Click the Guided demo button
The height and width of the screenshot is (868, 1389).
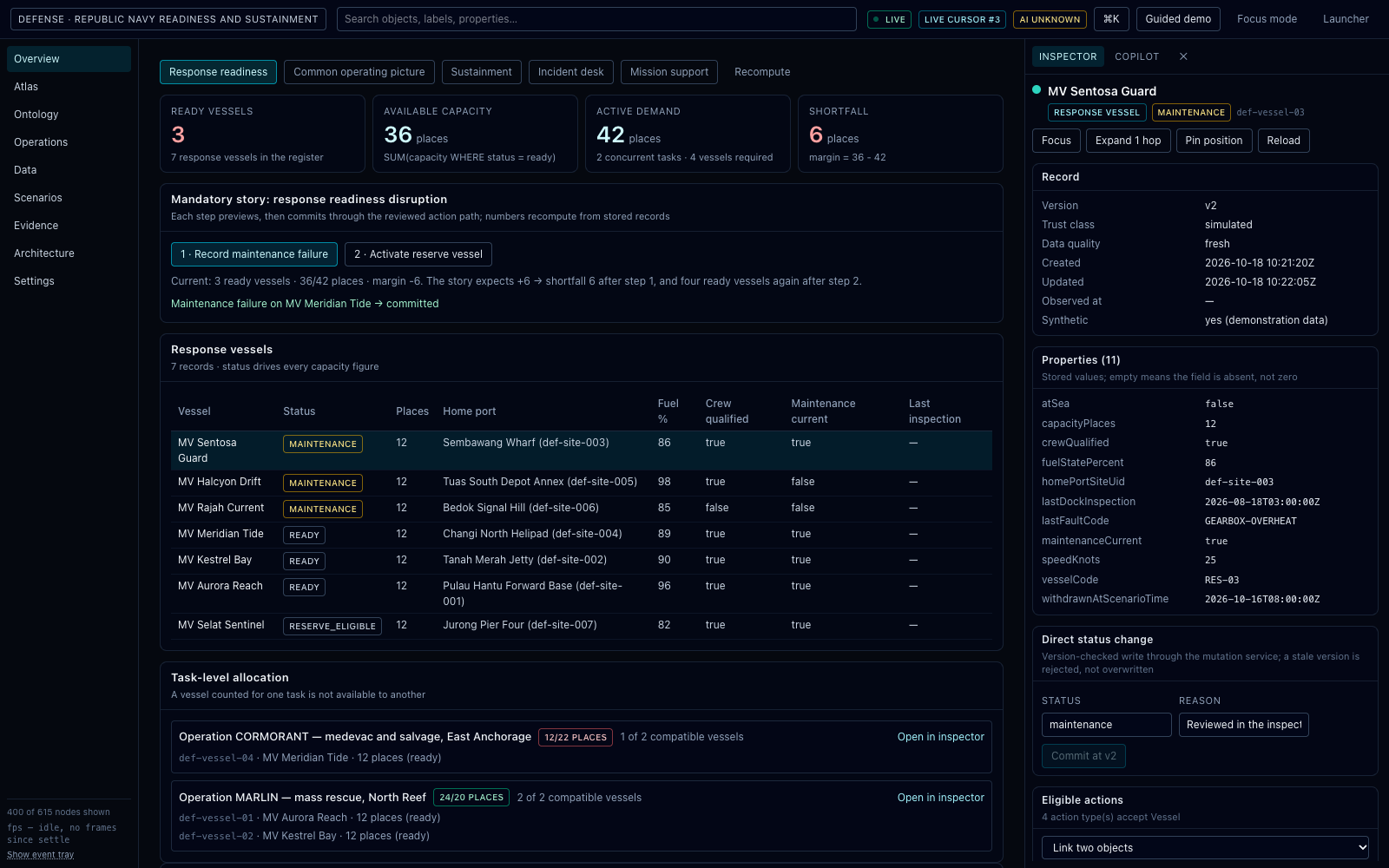tap(1178, 19)
